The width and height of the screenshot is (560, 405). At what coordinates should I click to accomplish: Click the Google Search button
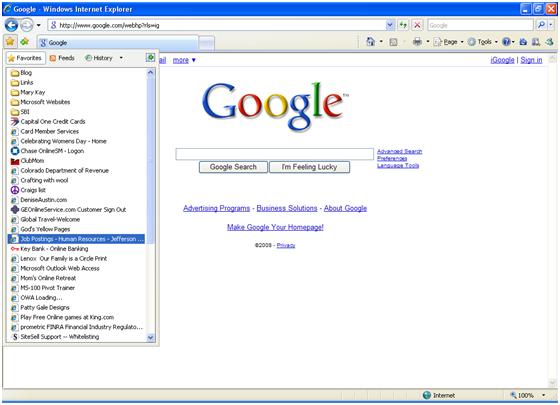233,167
